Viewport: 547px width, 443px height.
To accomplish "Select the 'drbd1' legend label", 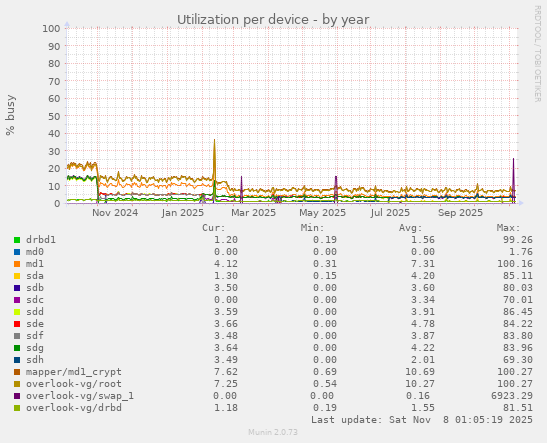I will [x=41, y=240].
